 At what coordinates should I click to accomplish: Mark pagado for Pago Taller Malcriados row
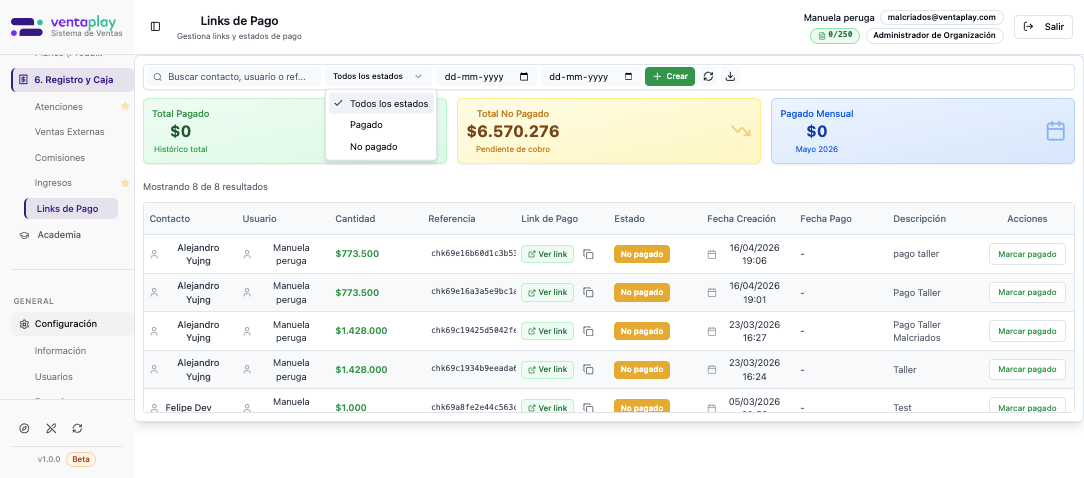[1027, 331]
